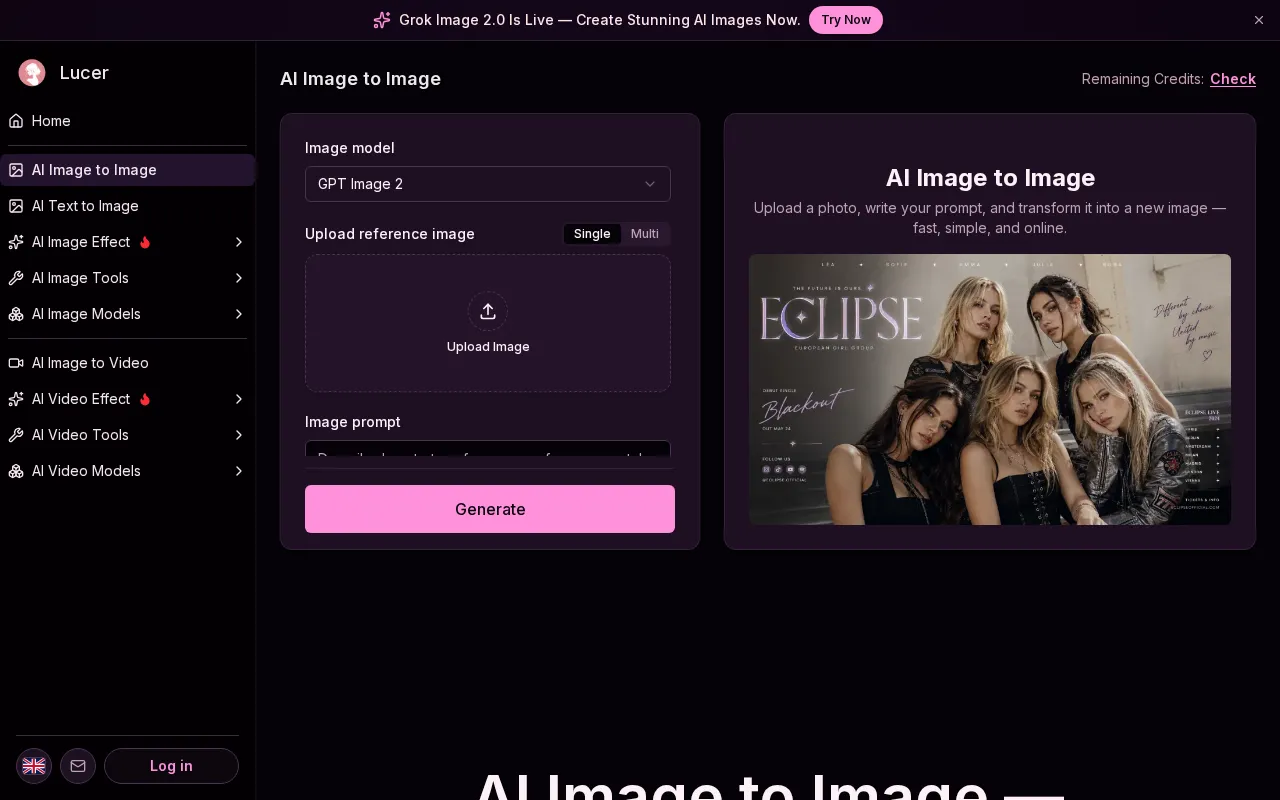
Task: Open the Image model dropdown
Action: click(x=488, y=184)
